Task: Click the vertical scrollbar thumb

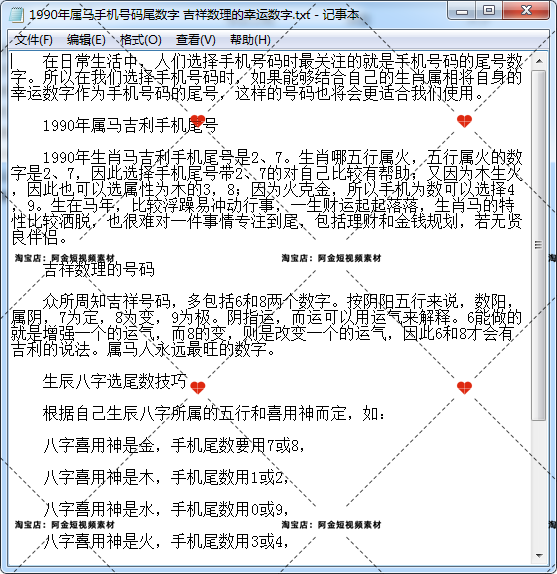Action: click(x=539, y=245)
